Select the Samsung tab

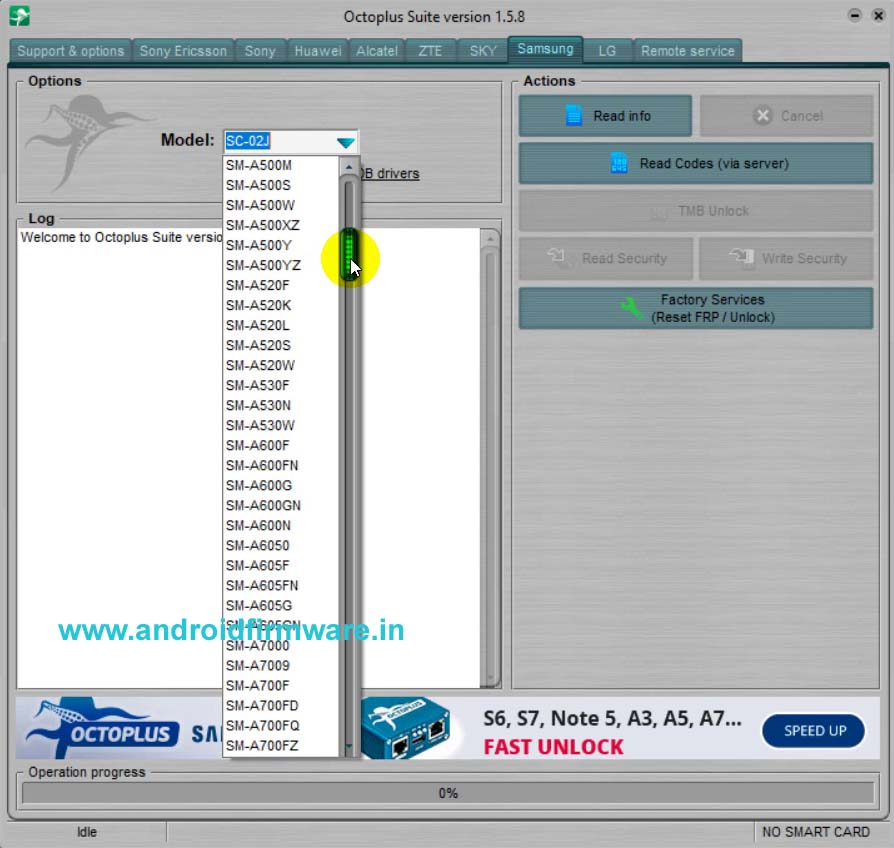pos(545,49)
